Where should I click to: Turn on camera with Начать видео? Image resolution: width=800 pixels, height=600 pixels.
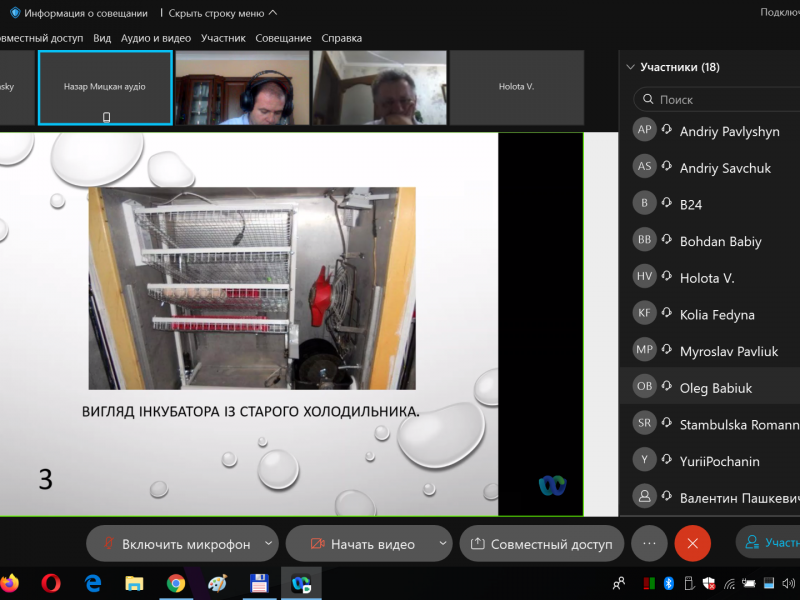(x=361, y=544)
